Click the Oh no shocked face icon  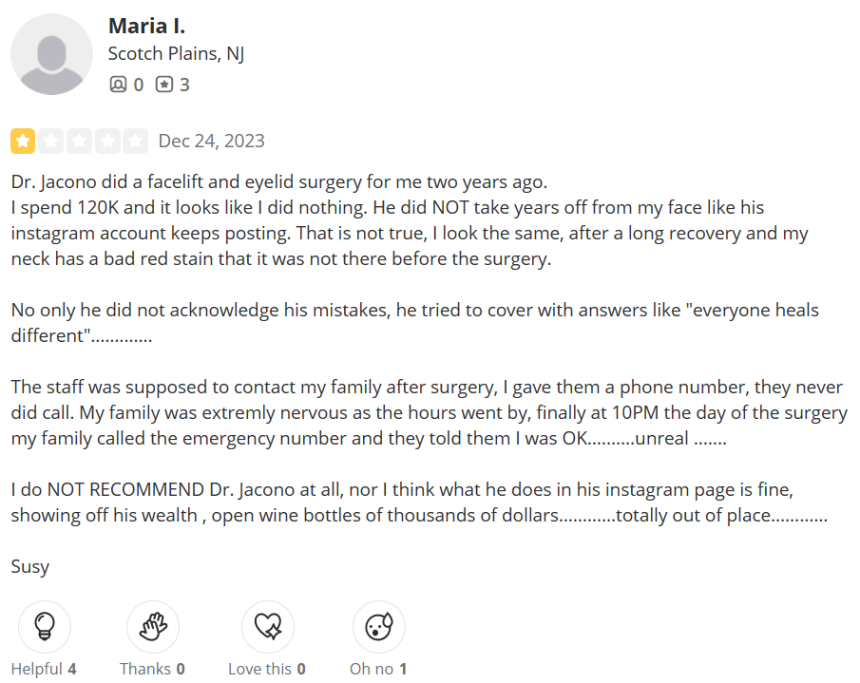coord(379,626)
